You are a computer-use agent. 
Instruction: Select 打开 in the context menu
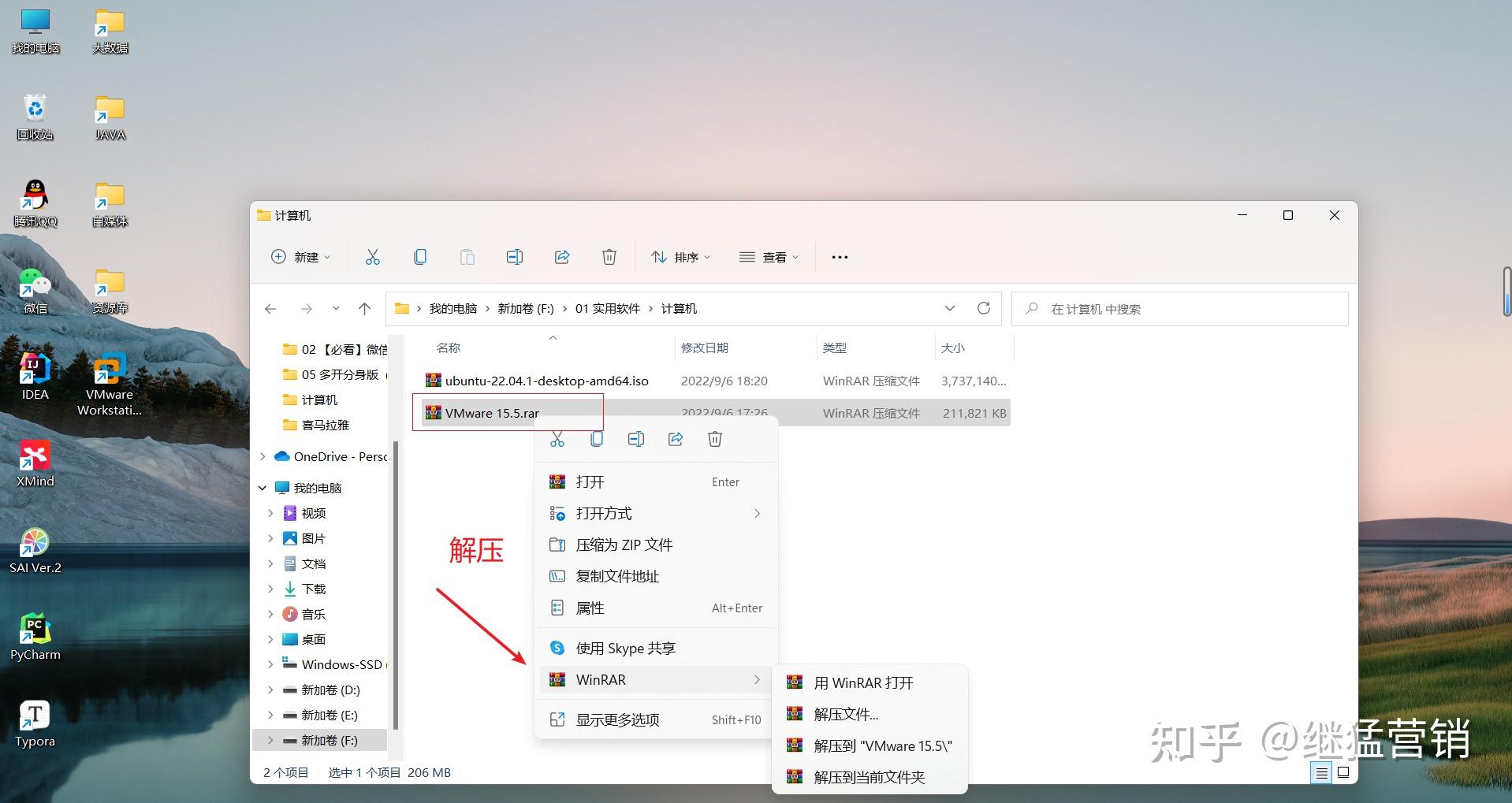656,481
